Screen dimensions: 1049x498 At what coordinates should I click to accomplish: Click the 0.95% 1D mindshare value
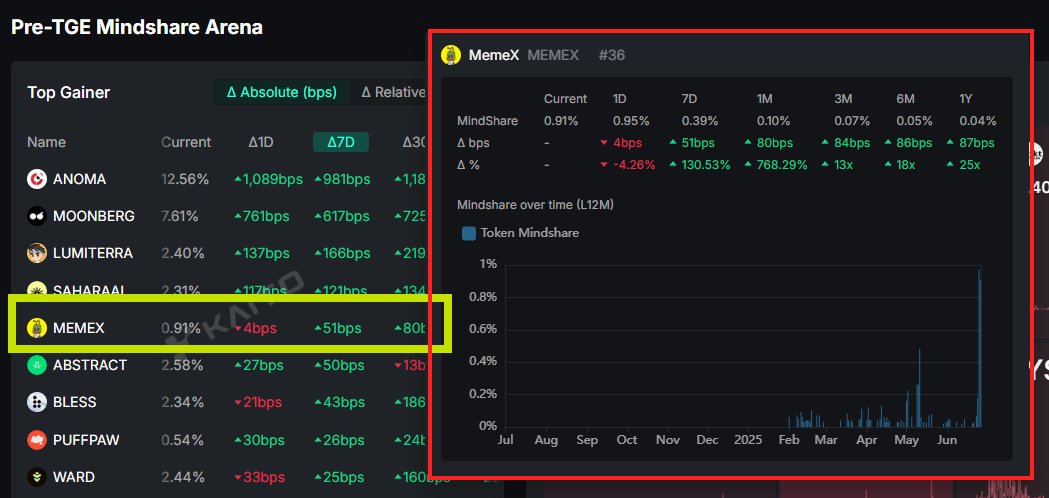632,121
